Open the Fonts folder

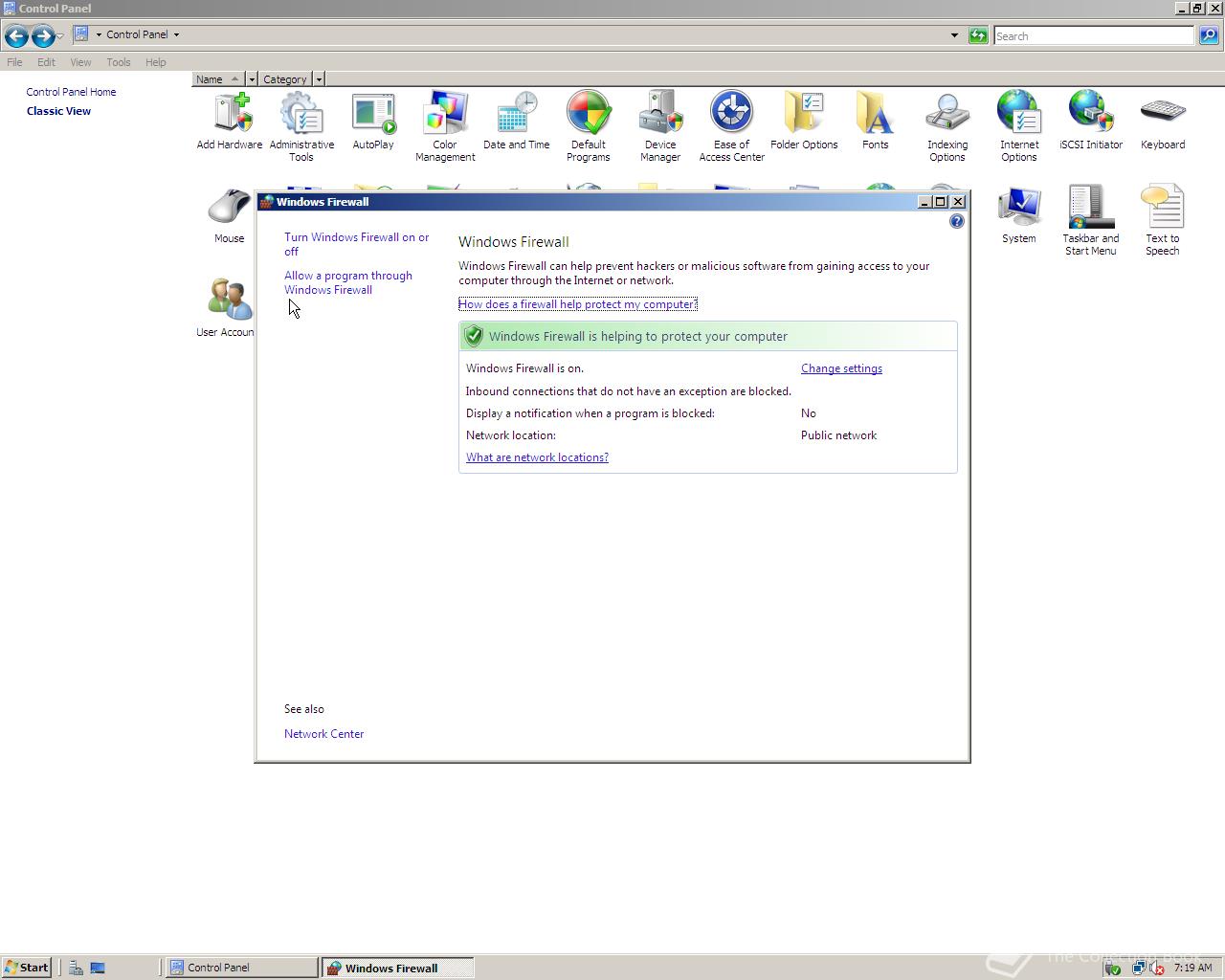point(876,121)
